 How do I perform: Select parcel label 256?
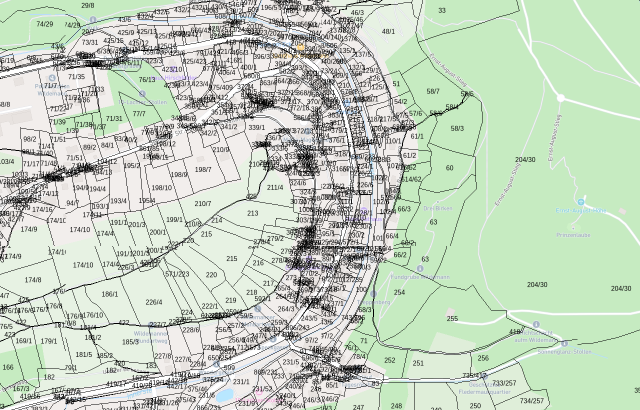pos(483,358)
